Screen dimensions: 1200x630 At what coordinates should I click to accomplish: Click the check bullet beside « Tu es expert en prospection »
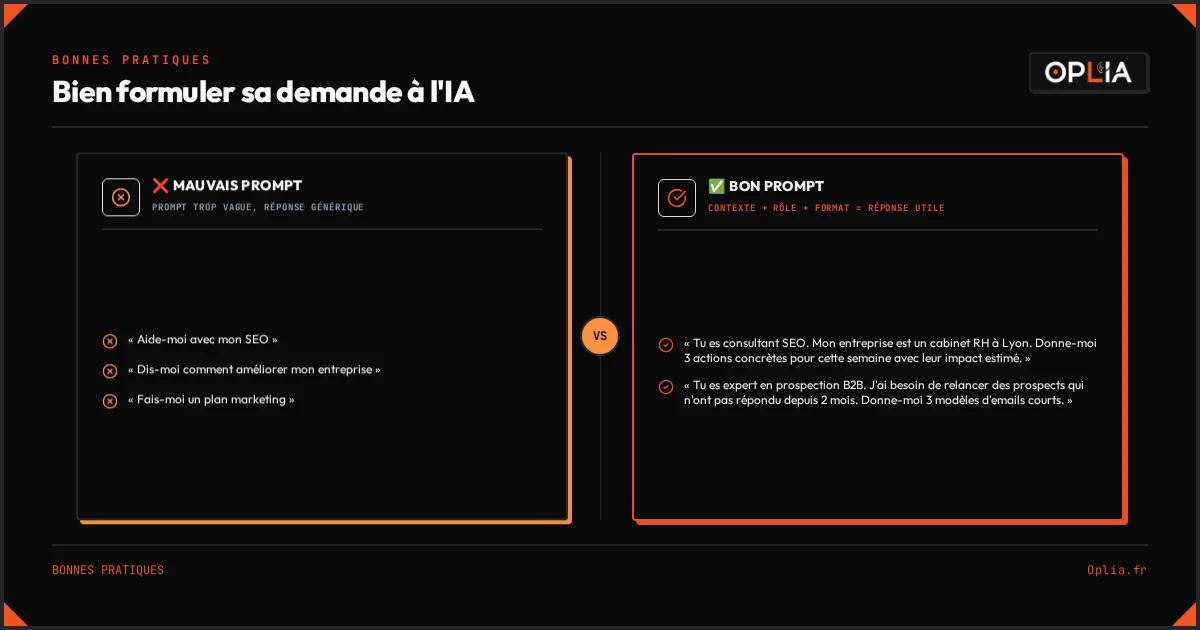(666, 387)
